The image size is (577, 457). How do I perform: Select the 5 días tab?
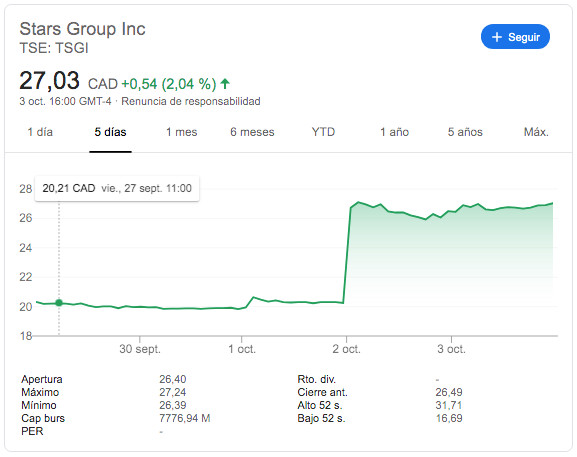110,132
